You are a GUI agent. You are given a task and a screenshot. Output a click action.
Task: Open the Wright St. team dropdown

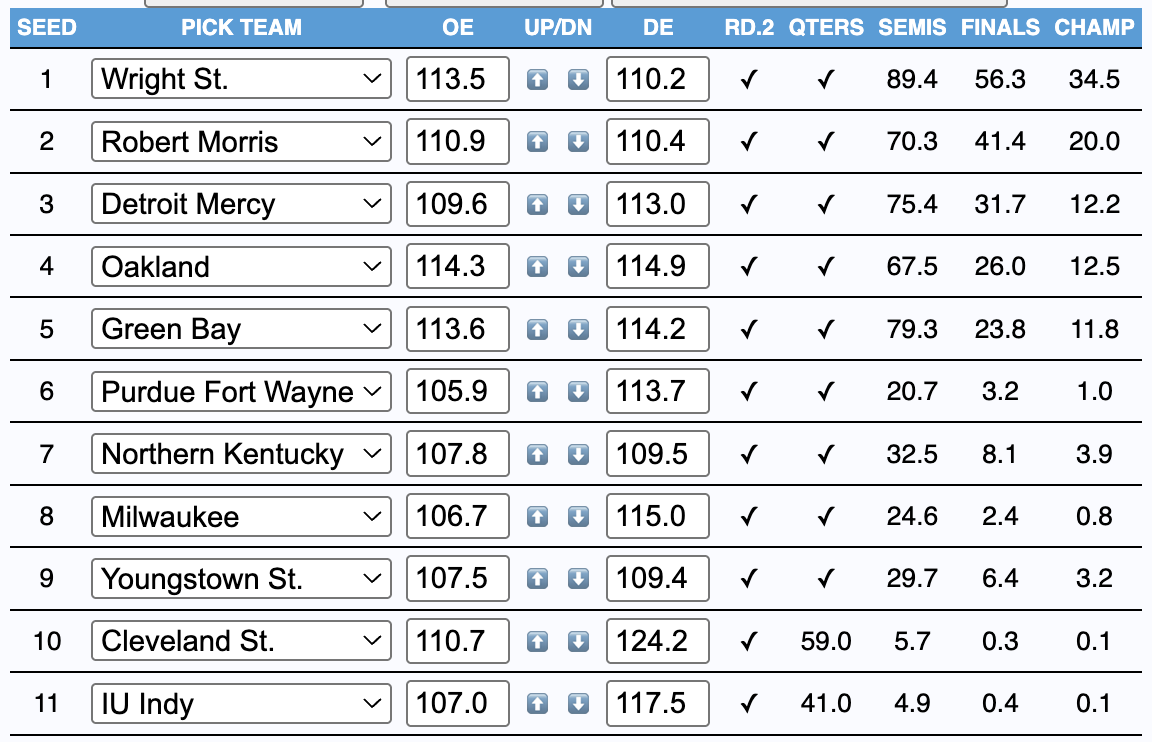click(240, 79)
